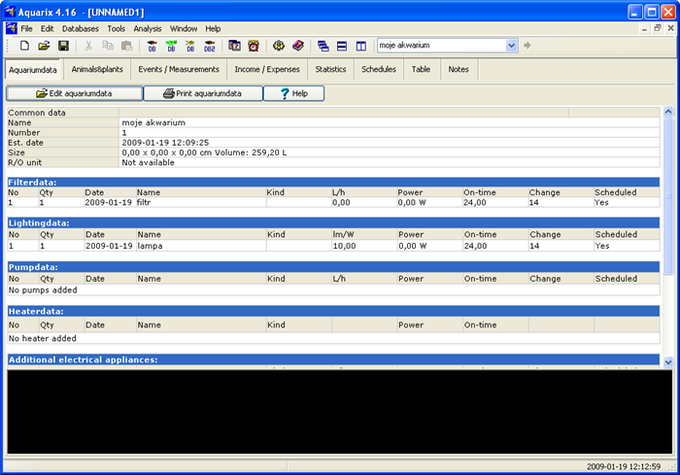The image size is (680, 475).
Task: Switch to the Events / Measurements tab
Action: coord(179,69)
